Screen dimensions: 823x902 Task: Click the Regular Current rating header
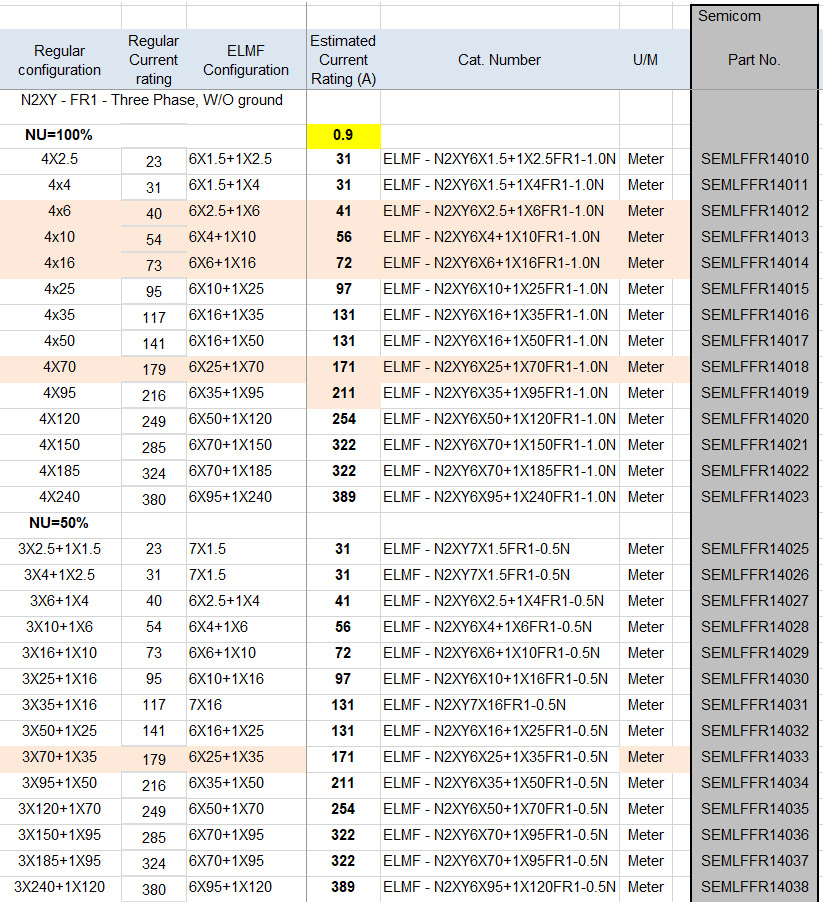point(154,60)
